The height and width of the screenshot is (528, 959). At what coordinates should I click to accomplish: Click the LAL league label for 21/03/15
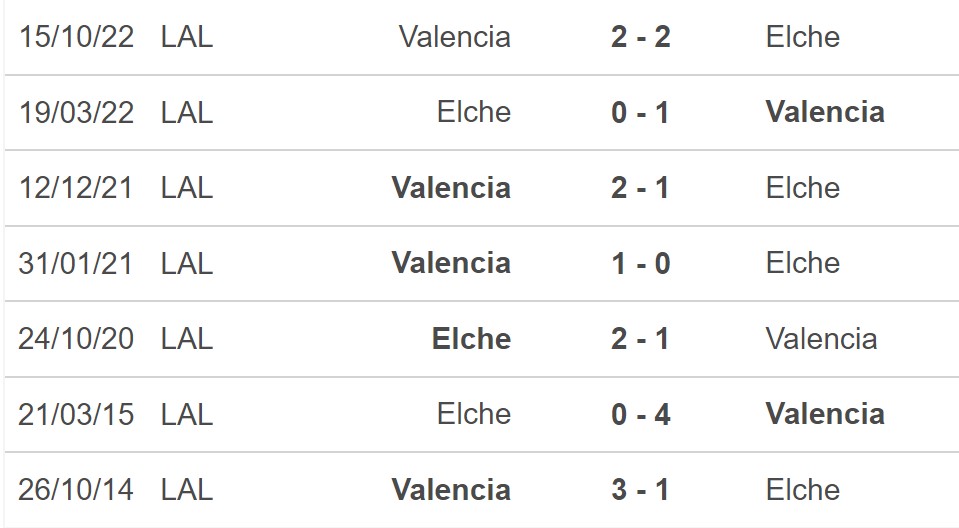(x=187, y=415)
